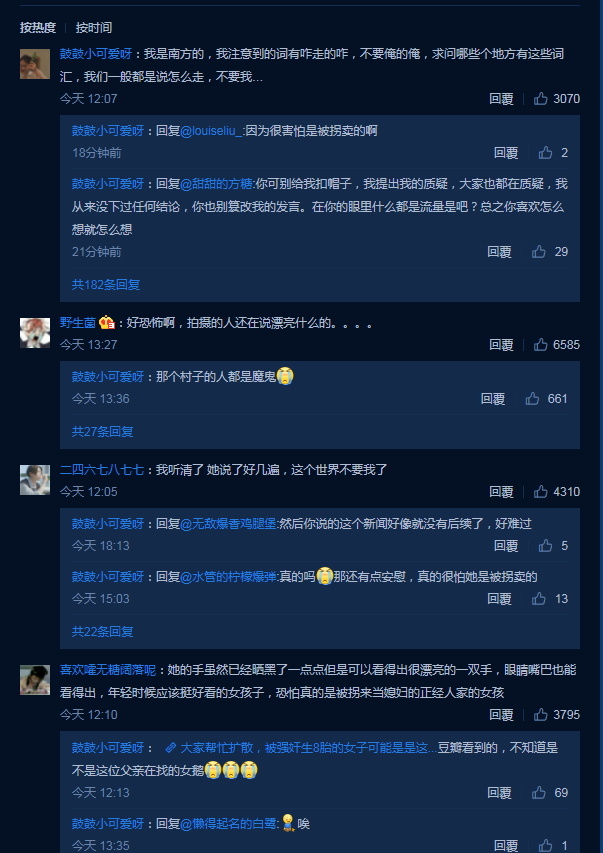Reply to 喜欢喔无糖阔落呢's comment at 12:10

coord(501,714)
